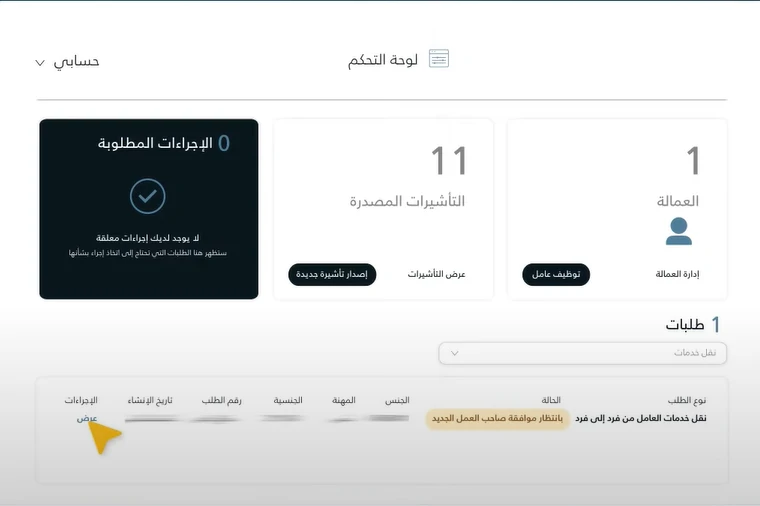Click the dashboard icon beside لوحة التحكم
Viewport: 760px width, 506px height.
tap(439, 60)
